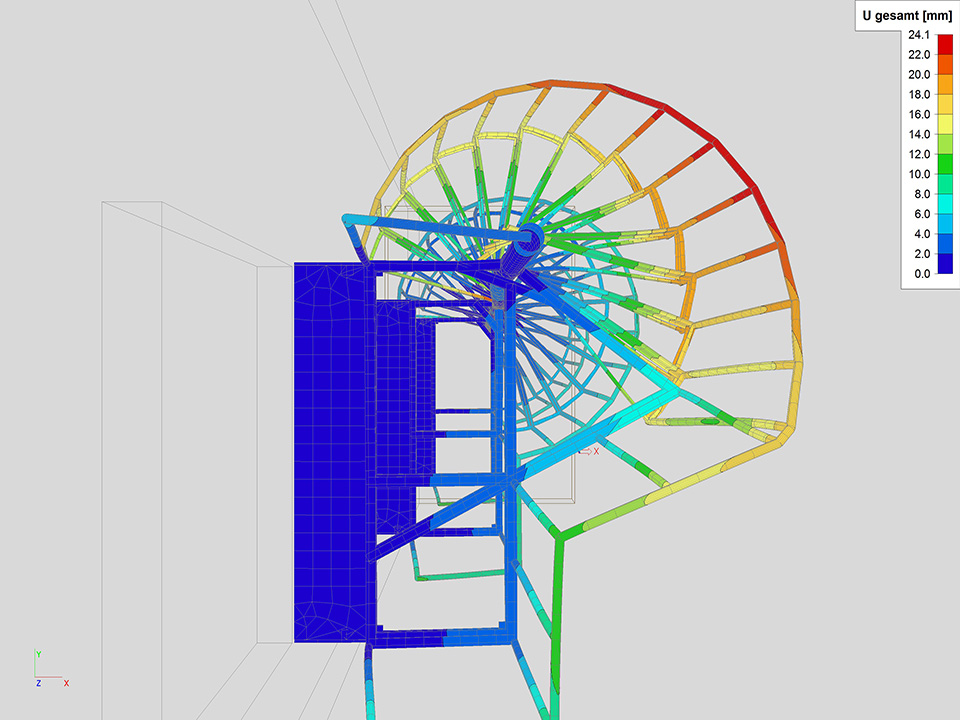Select the dark orange 20.0–22.0 legend swatch
The image size is (960, 720).
pyautogui.click(x=945, y=64)
